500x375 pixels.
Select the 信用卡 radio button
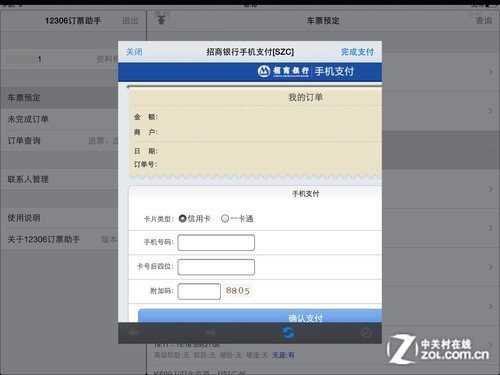point(182,219)
